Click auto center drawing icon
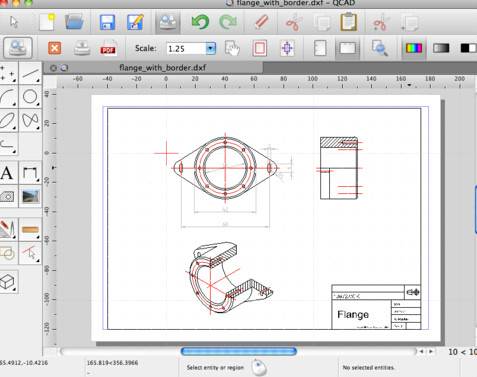This screenshot has width=477, height=377. click(x=287, y=48)
